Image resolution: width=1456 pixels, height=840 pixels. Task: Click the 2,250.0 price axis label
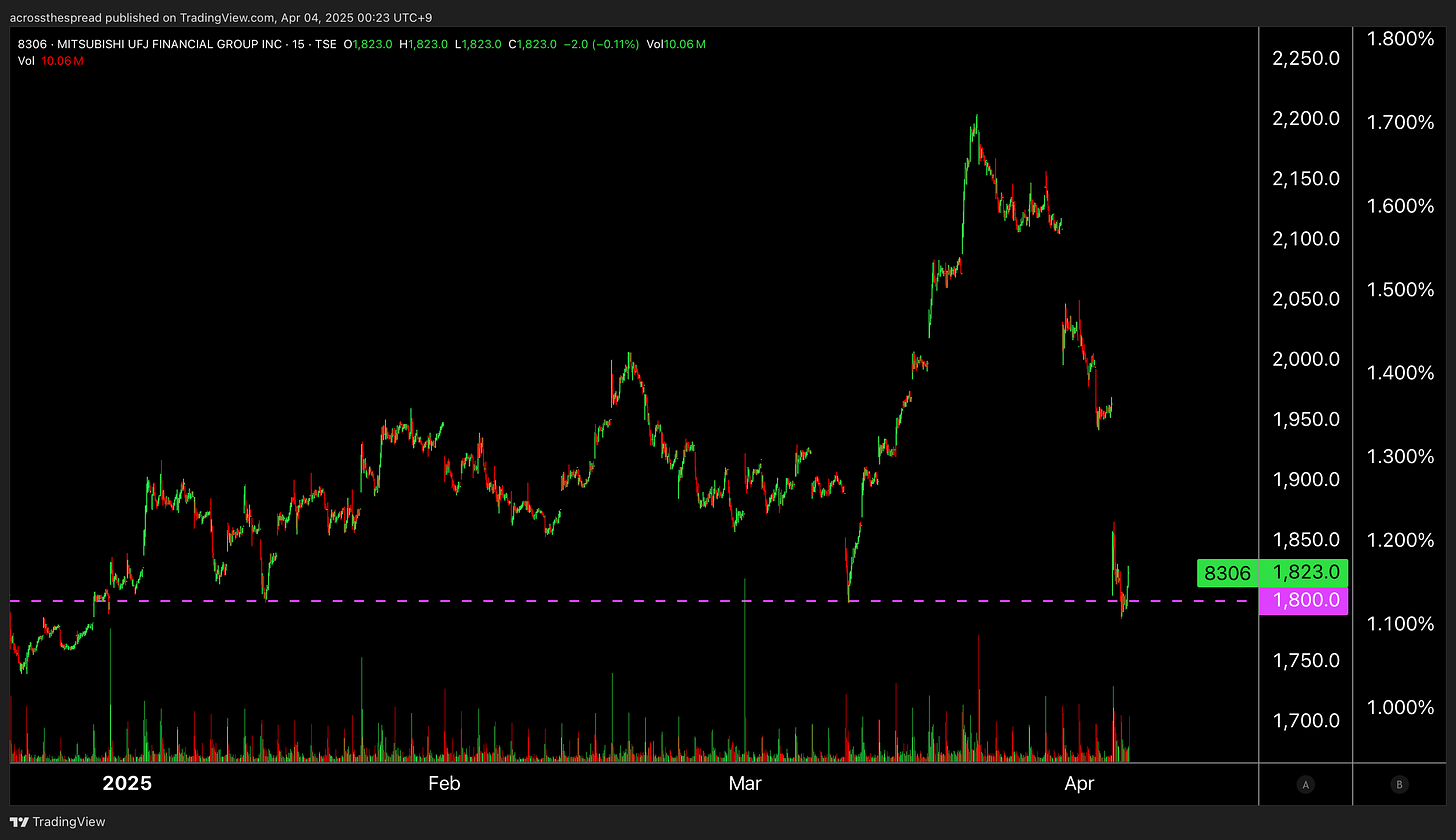[x=1306, y=58]
